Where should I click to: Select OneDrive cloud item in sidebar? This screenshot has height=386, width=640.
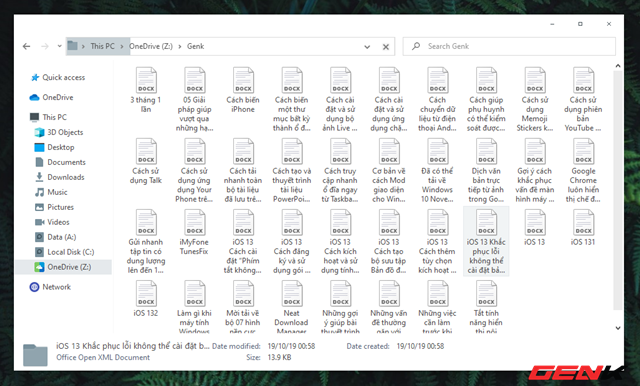(x=52, y=97)
